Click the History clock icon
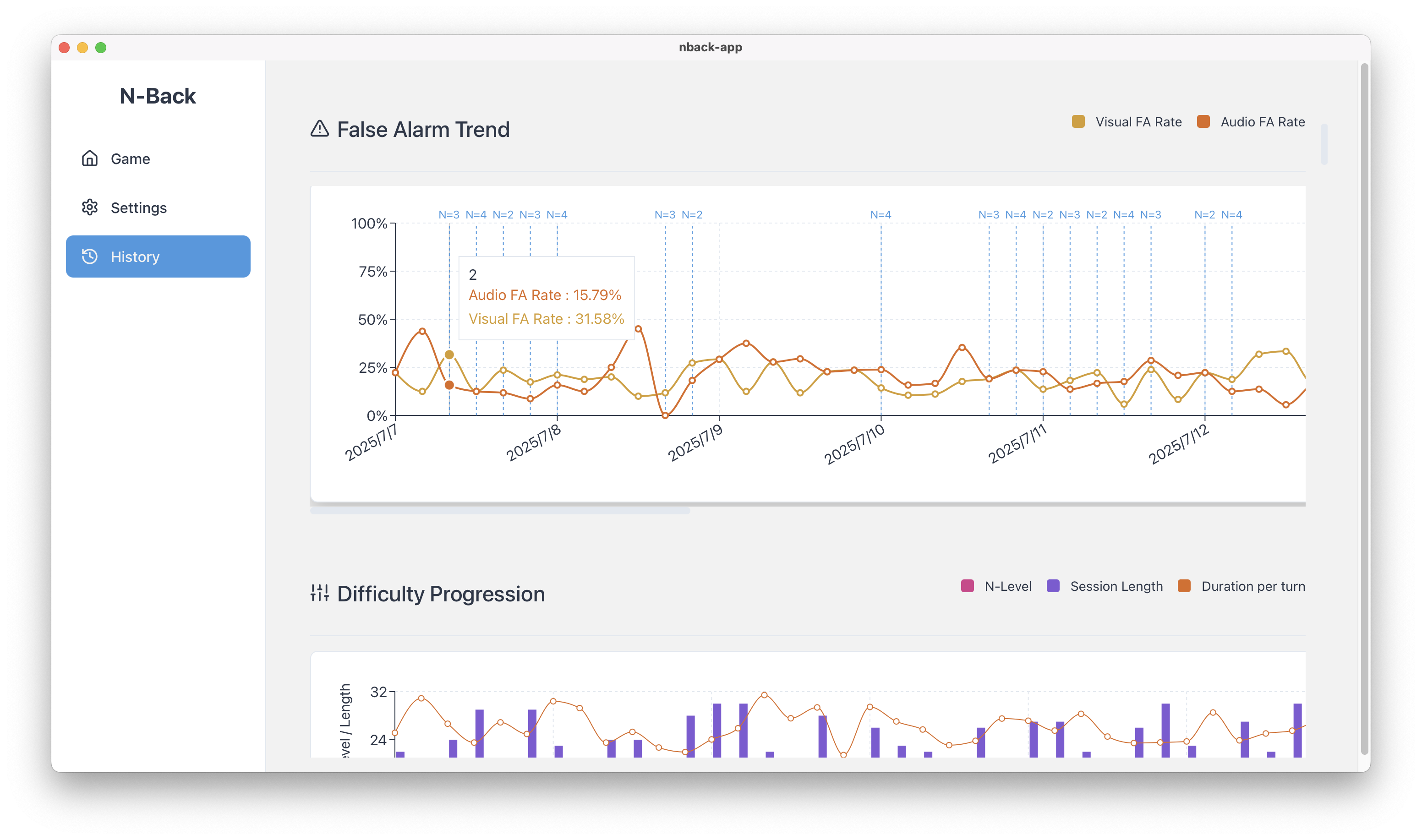 pyautogui.click(x=89, y=256)
